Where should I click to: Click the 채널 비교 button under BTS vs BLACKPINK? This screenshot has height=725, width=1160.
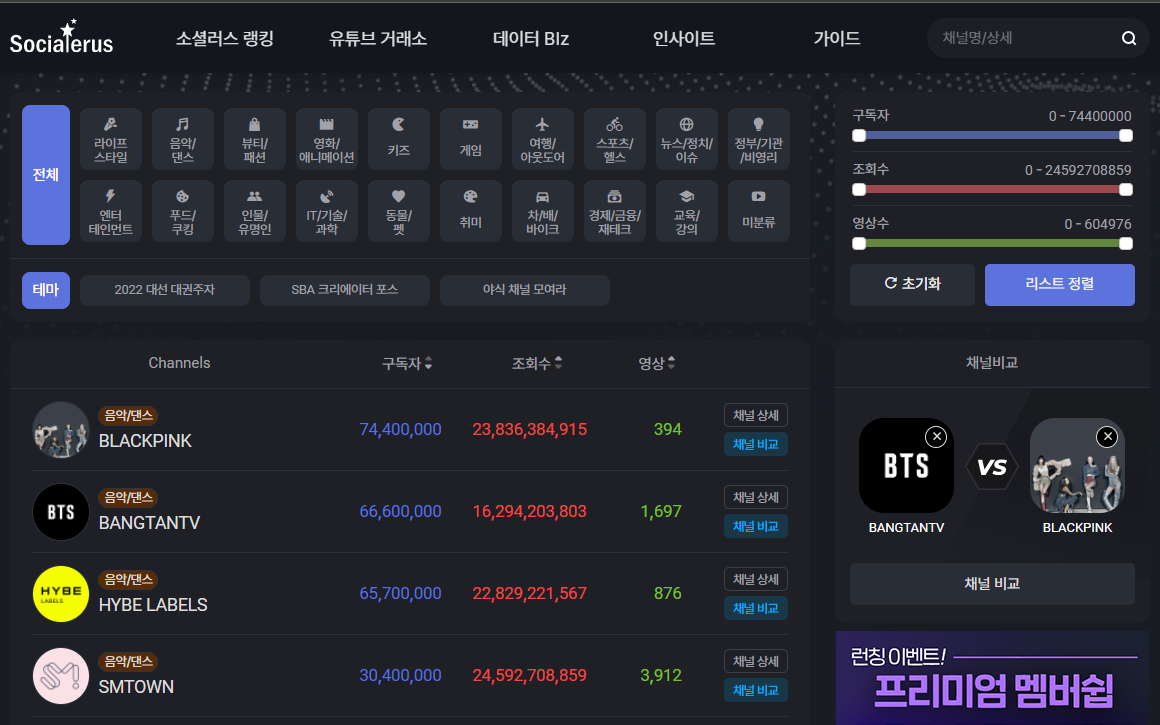coord(992,584)
